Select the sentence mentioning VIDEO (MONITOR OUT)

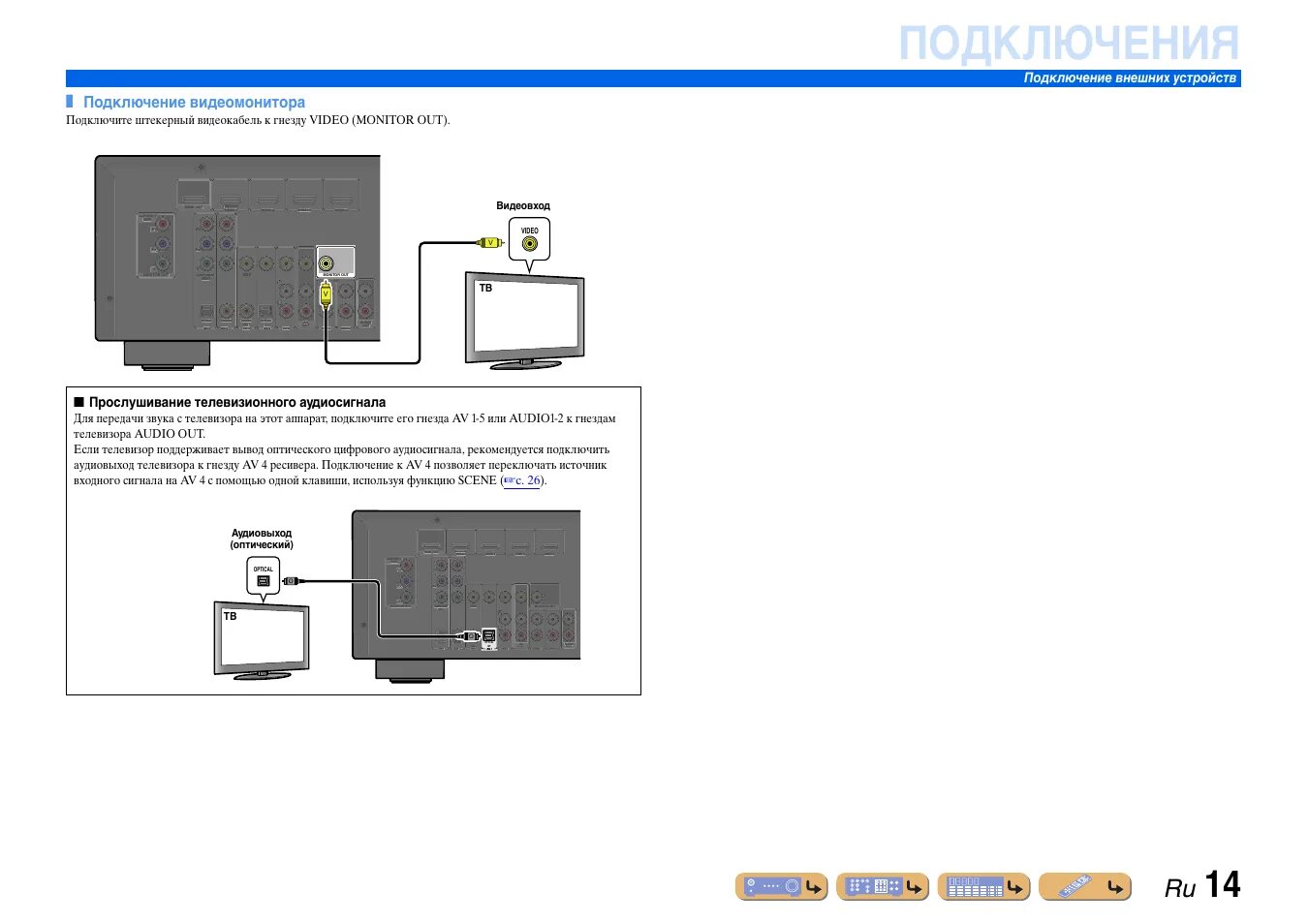[x=258, y=120]
